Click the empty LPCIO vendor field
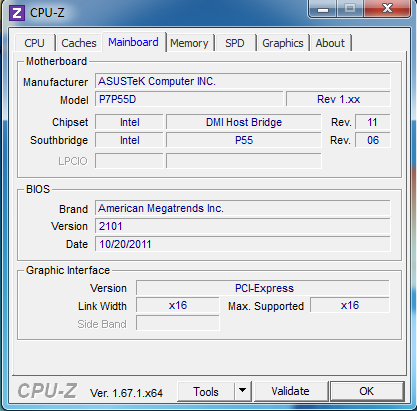The height and width of the screenshot is (411, 417). (129, 161)
